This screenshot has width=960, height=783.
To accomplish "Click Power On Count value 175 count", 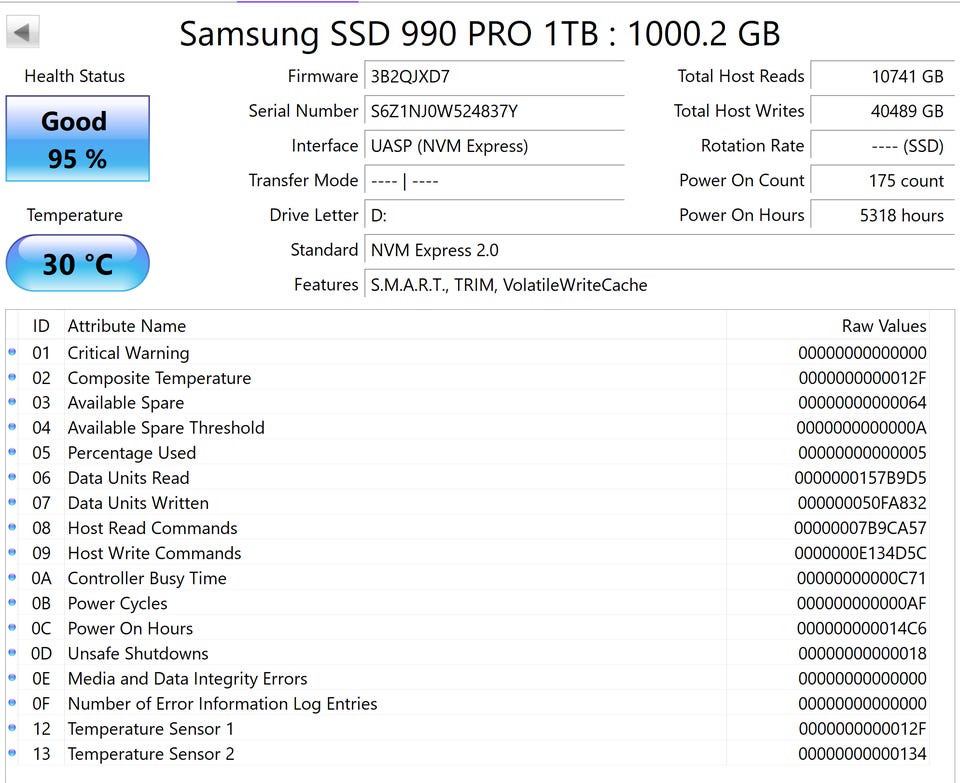I will (882, 181).
